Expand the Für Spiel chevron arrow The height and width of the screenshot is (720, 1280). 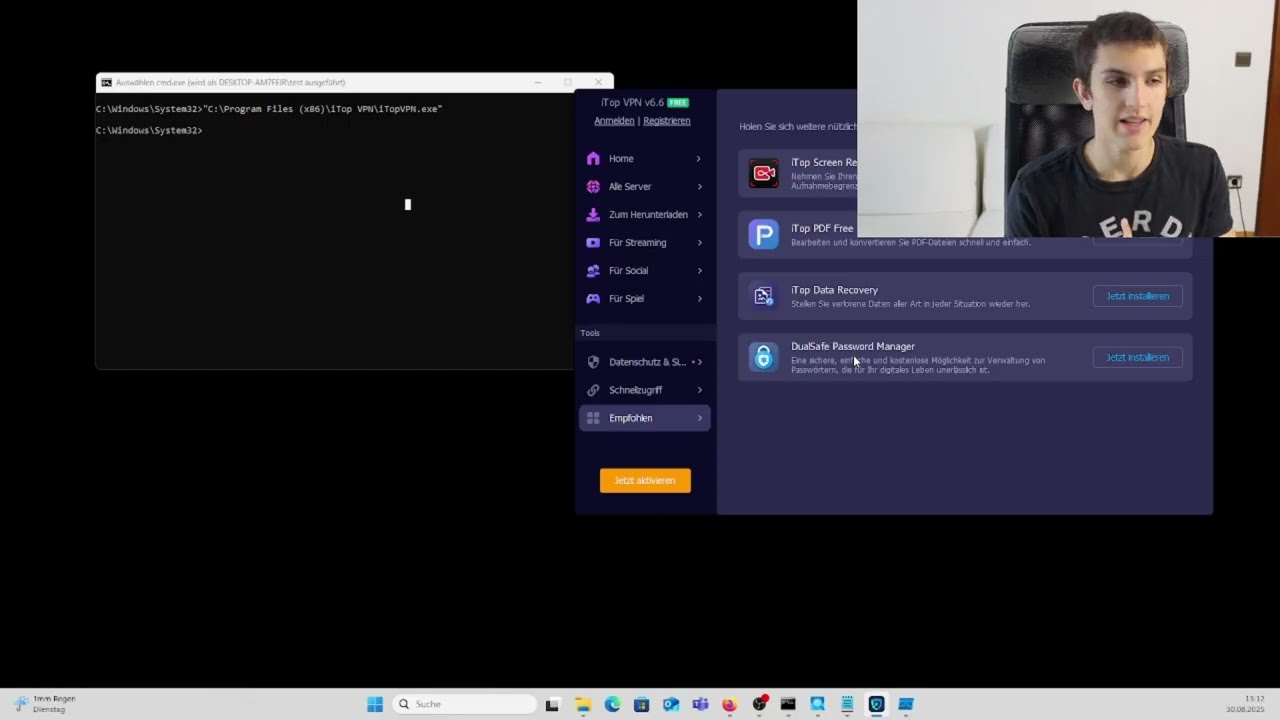point(699,298)
